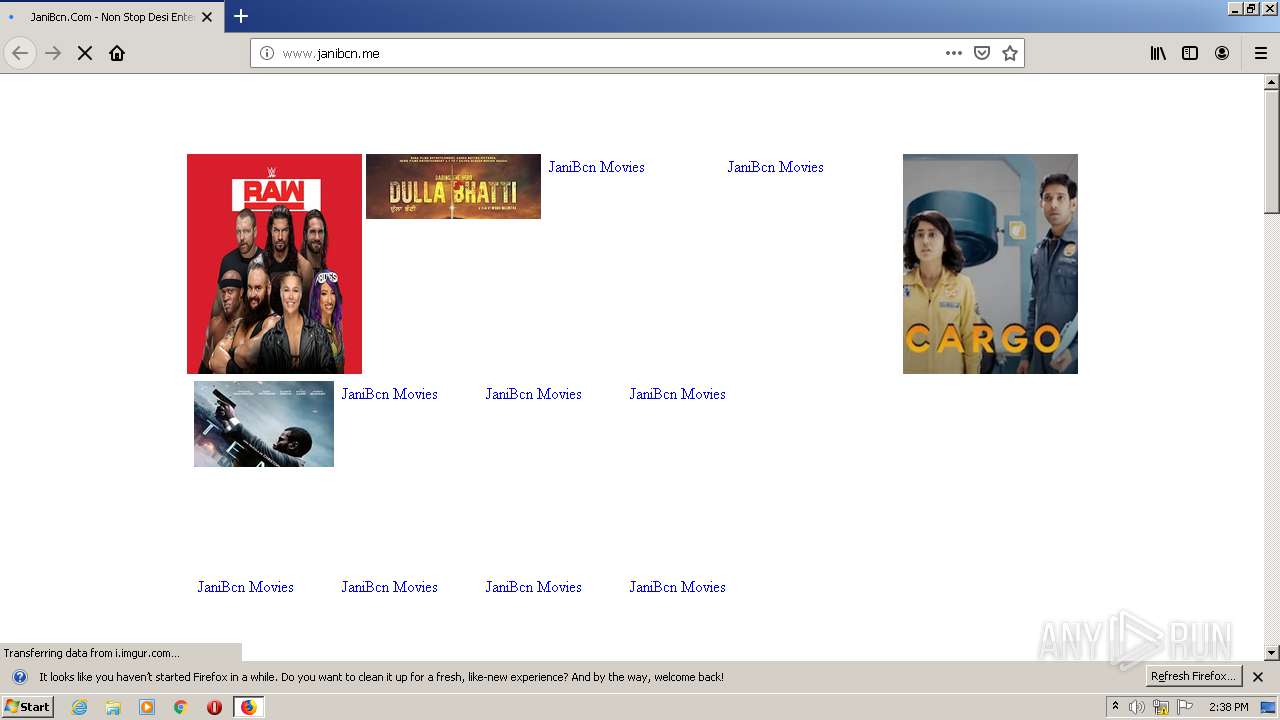Screen dimensions: 1280x720
Task: Show hidden system tray icons
Action: 1115,707
